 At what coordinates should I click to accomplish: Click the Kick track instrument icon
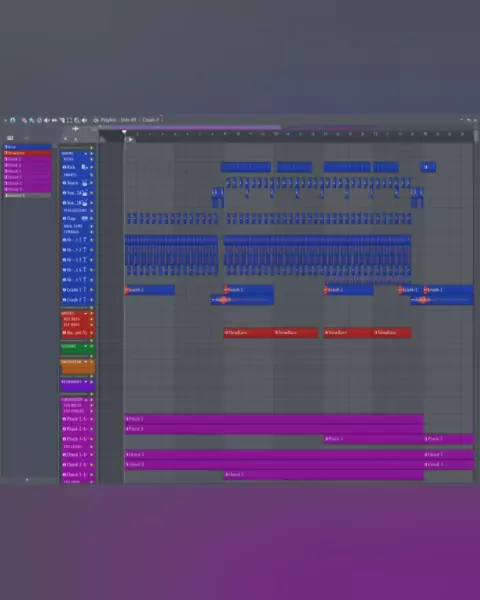84,167
